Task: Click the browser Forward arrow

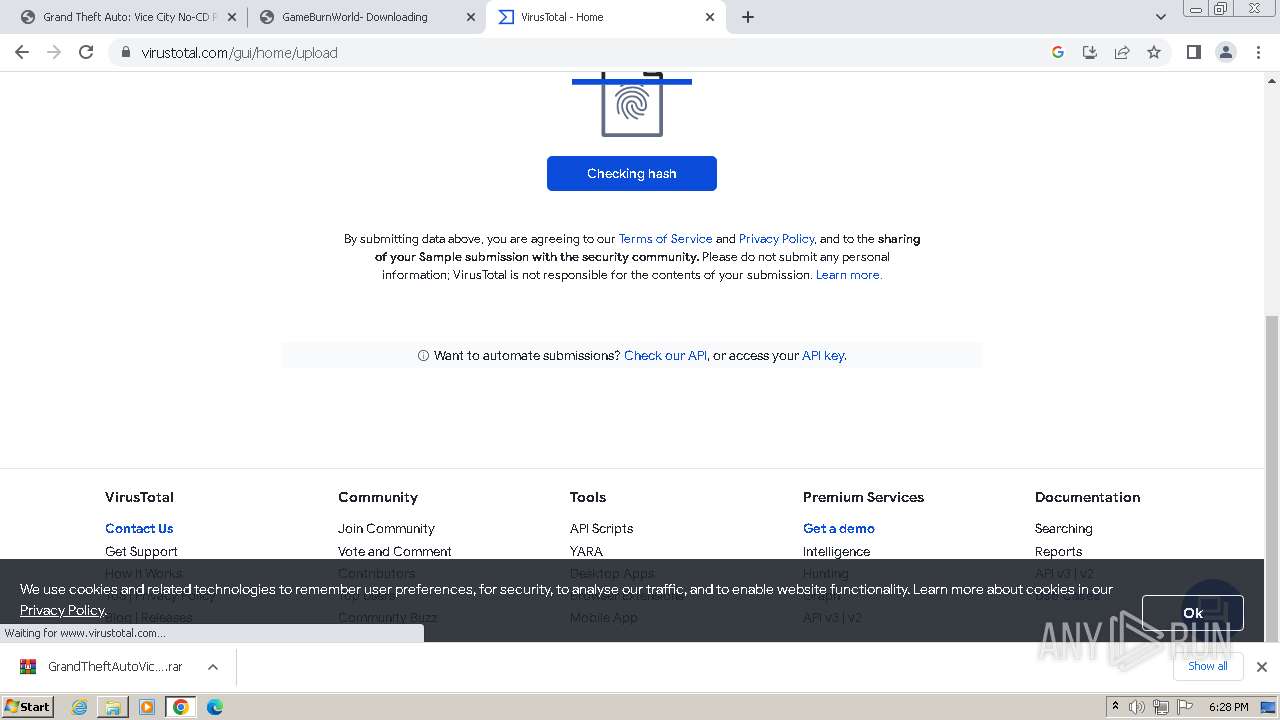Action: click(x=54, y=52)
